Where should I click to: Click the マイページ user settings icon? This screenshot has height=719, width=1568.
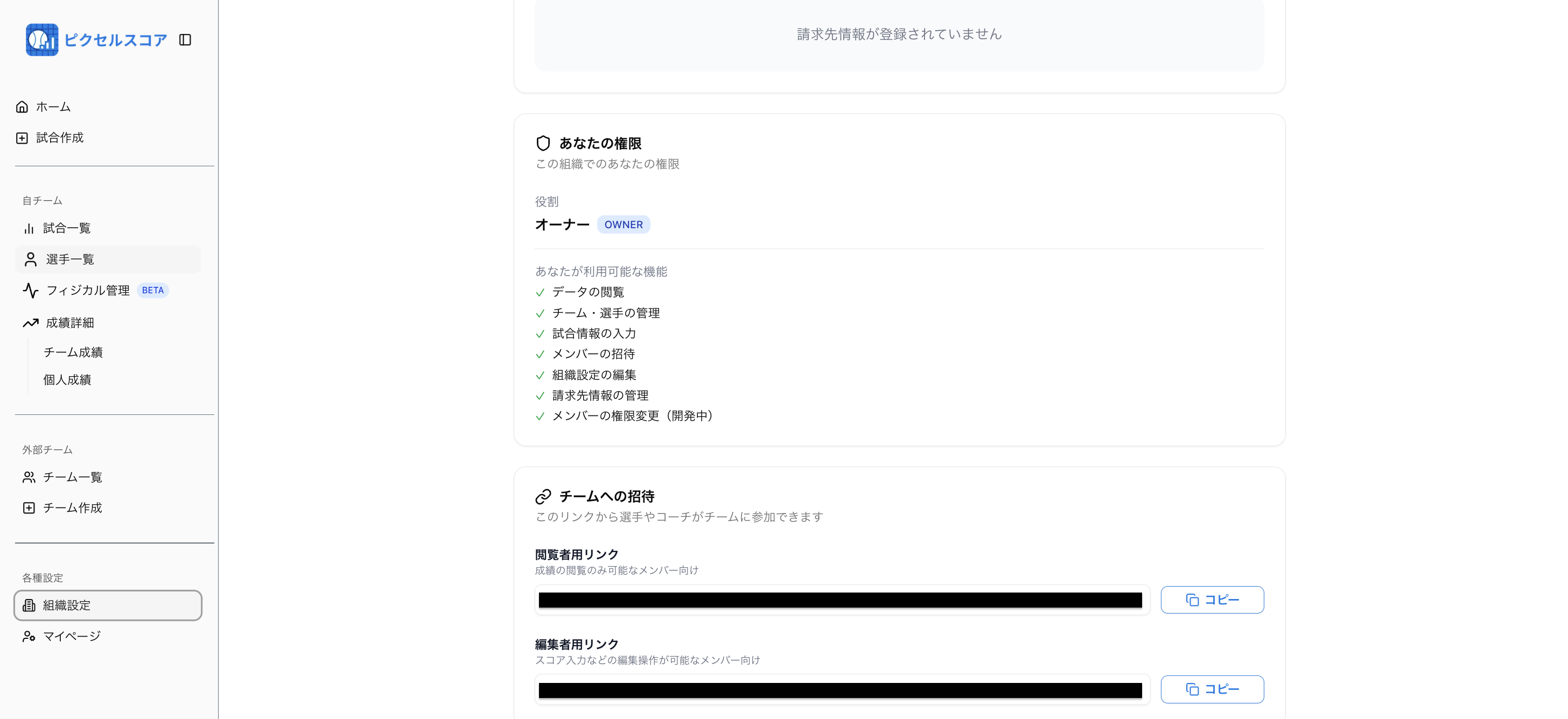(29, 636)
